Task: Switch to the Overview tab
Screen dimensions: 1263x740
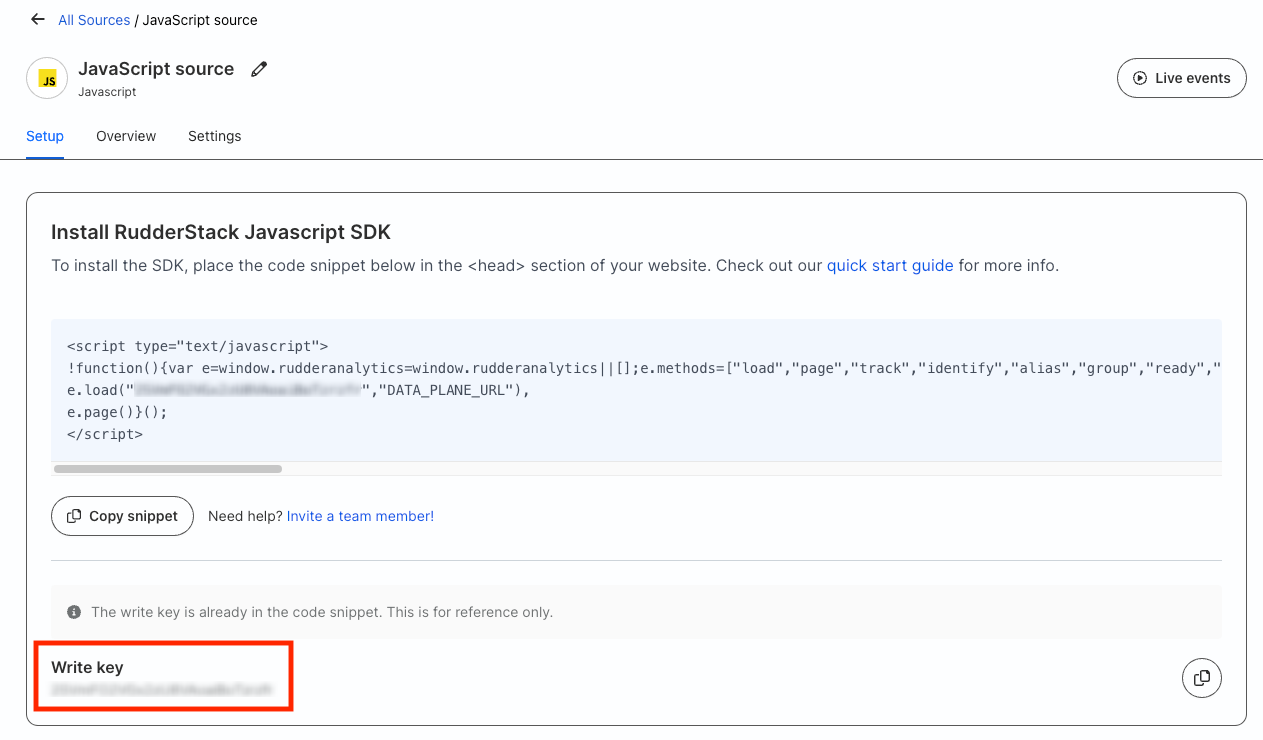Action: click(126, 136)
